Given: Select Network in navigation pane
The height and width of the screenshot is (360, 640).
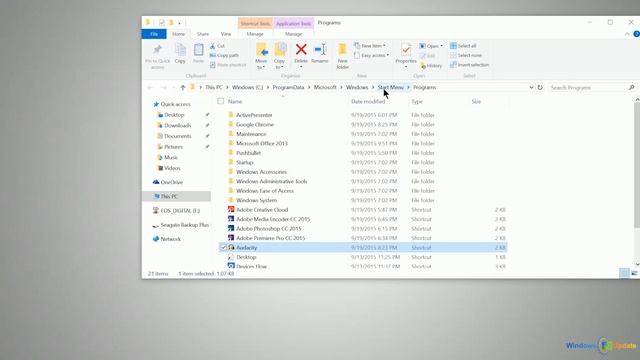Looking at the screenshot, I should point(167,239).
